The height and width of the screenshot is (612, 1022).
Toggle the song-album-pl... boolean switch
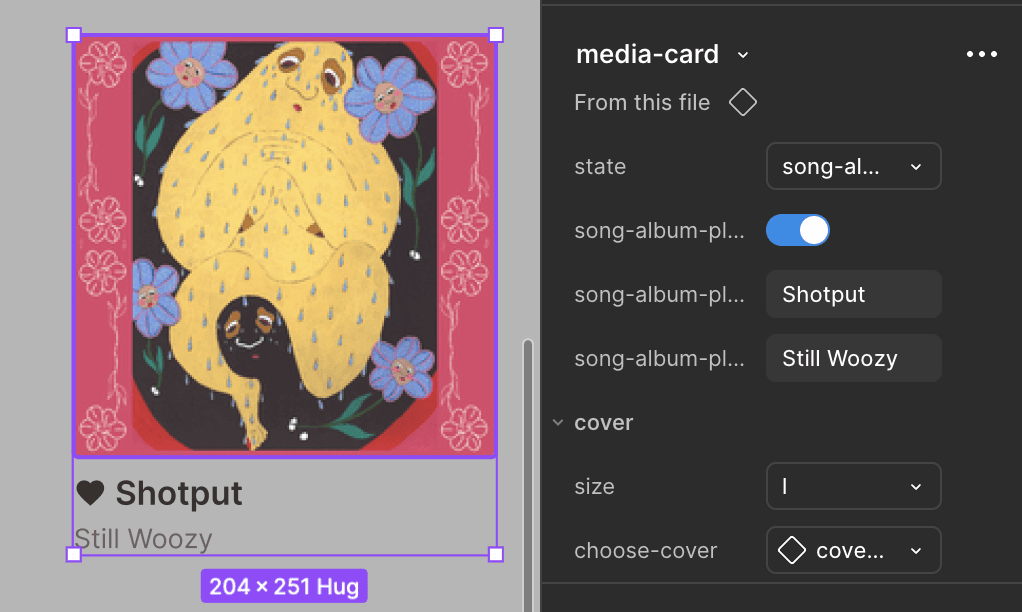(x=798, y=230)
